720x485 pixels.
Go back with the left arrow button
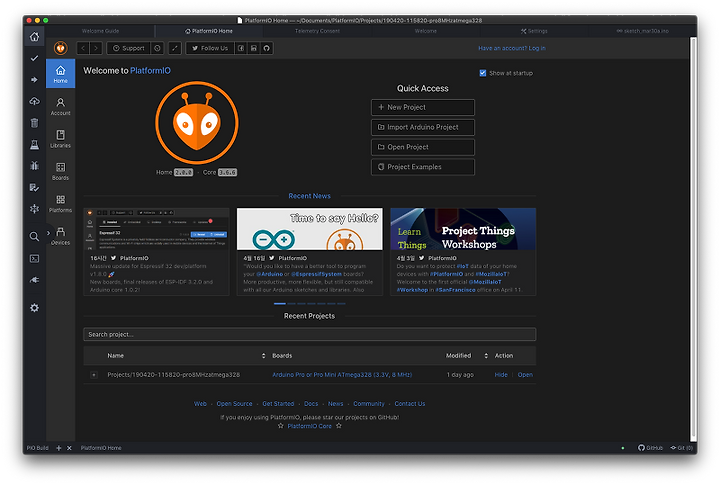point(83,48)
